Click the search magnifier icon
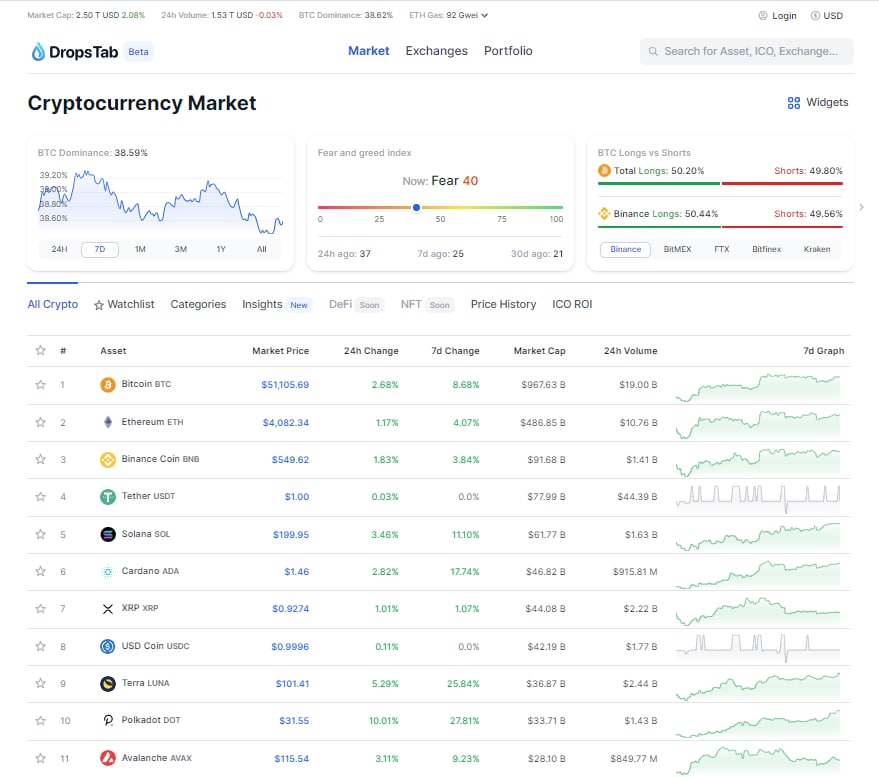The width and height of the screenshot is (879, 777). coord(653,52)
